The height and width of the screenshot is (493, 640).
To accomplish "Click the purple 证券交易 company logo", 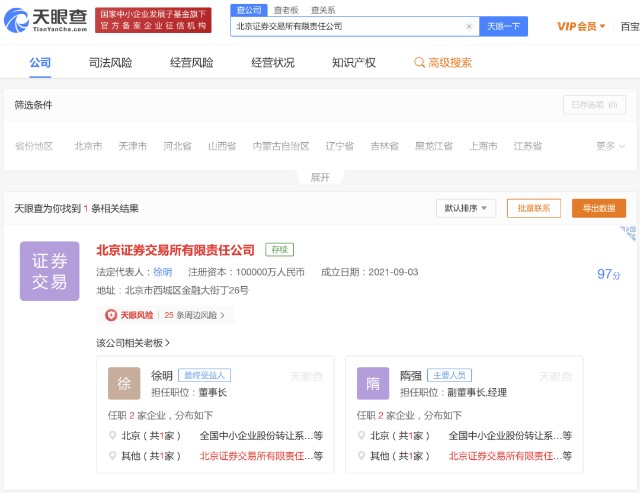I will (x=49, y=270).
